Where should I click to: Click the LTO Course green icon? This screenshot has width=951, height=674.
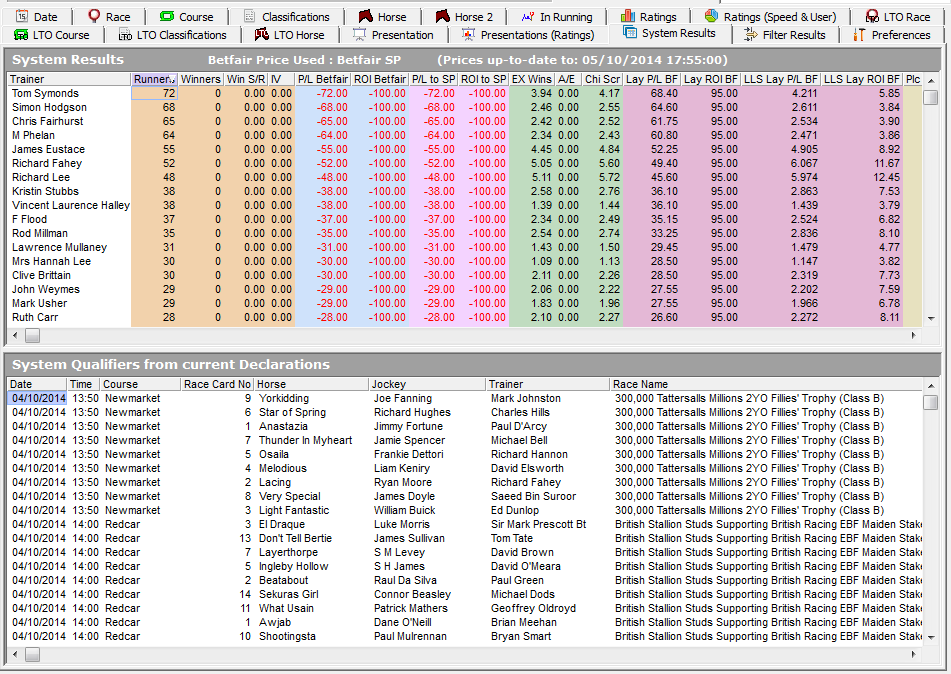click(x=21, y=35)
